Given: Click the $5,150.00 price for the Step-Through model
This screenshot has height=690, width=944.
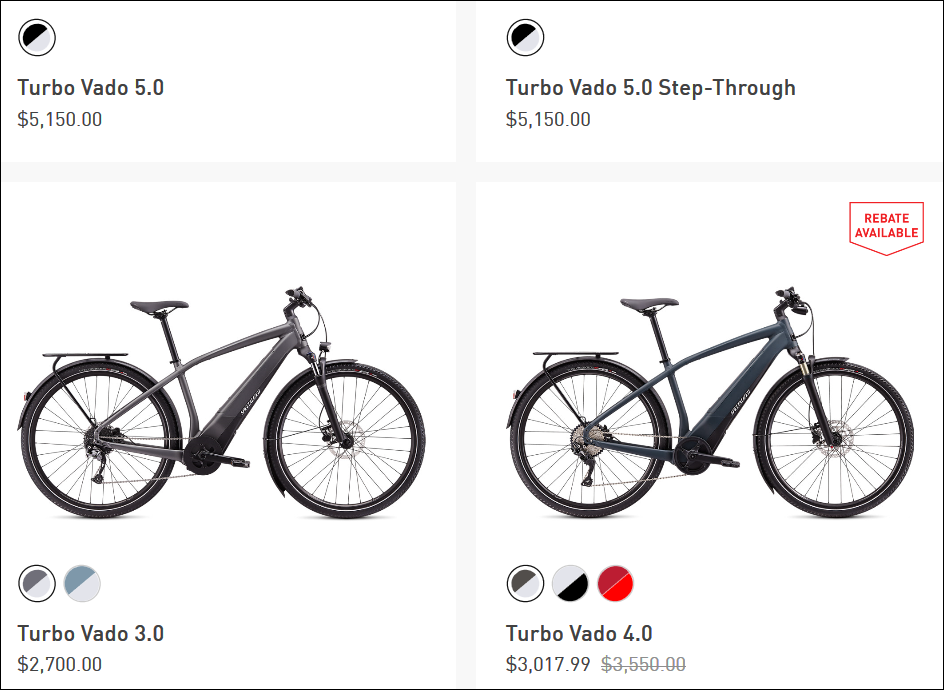Looking at the screenshot, I should coord(548,120).
